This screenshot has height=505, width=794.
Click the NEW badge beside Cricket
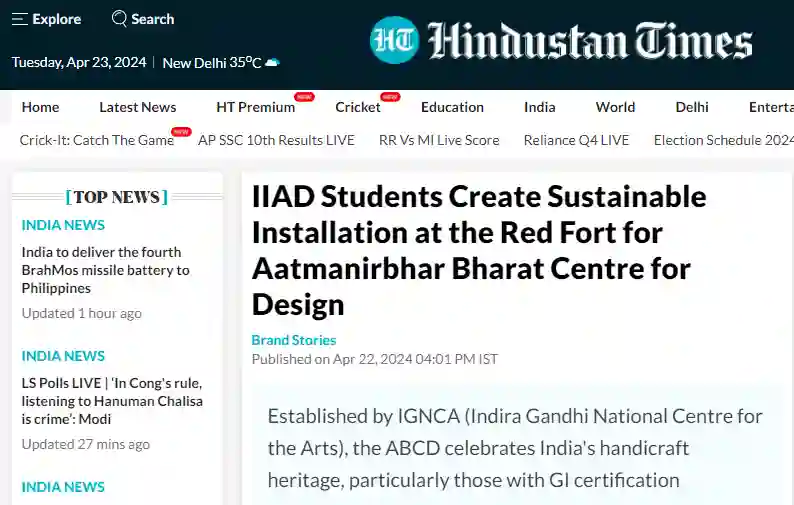click(x=390, y=96)
